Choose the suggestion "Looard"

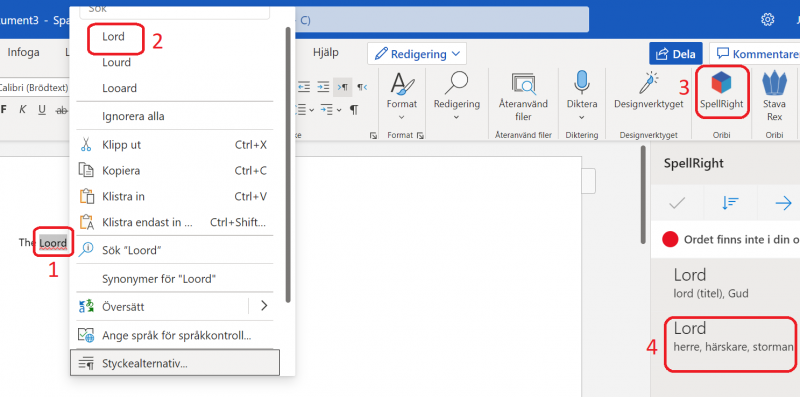[x=119, y=88]
